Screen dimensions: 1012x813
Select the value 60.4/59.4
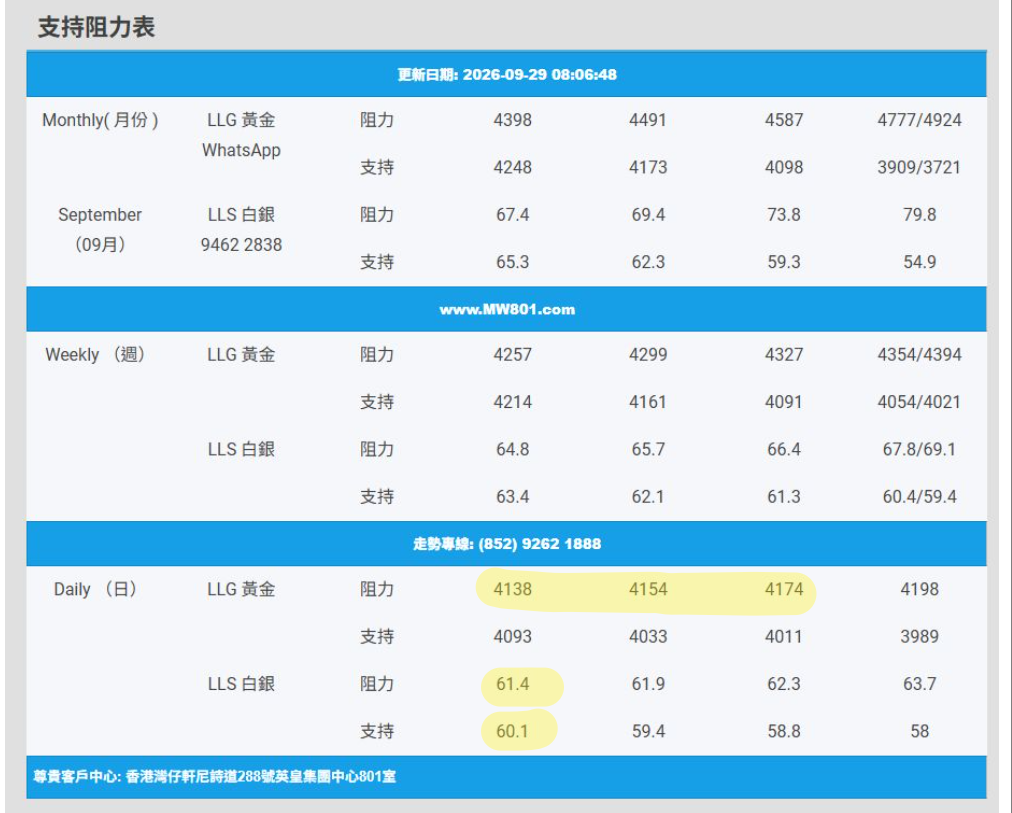(919, 497)
